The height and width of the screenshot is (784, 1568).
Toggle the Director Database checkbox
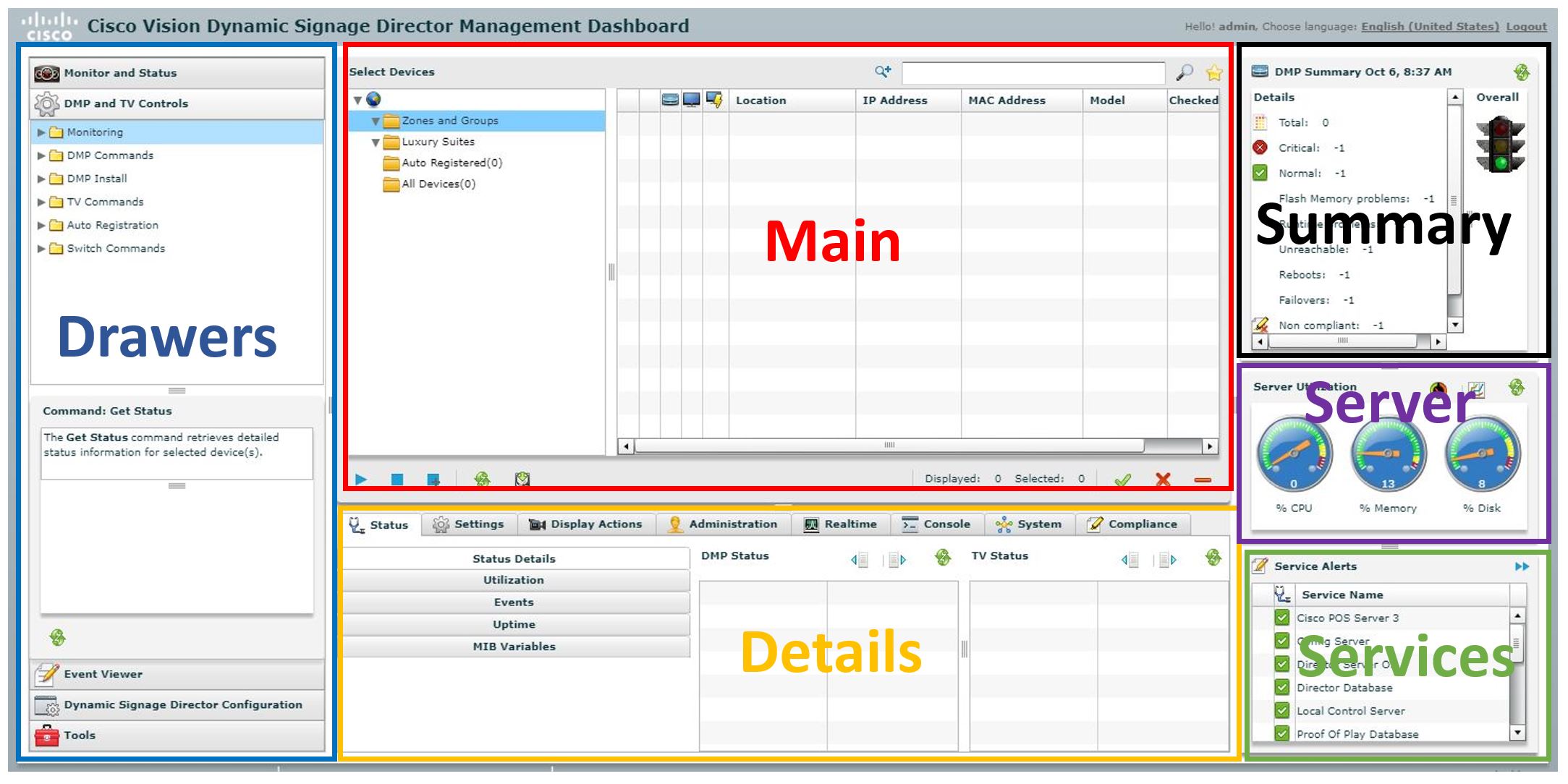click(x=1282, y=687)
